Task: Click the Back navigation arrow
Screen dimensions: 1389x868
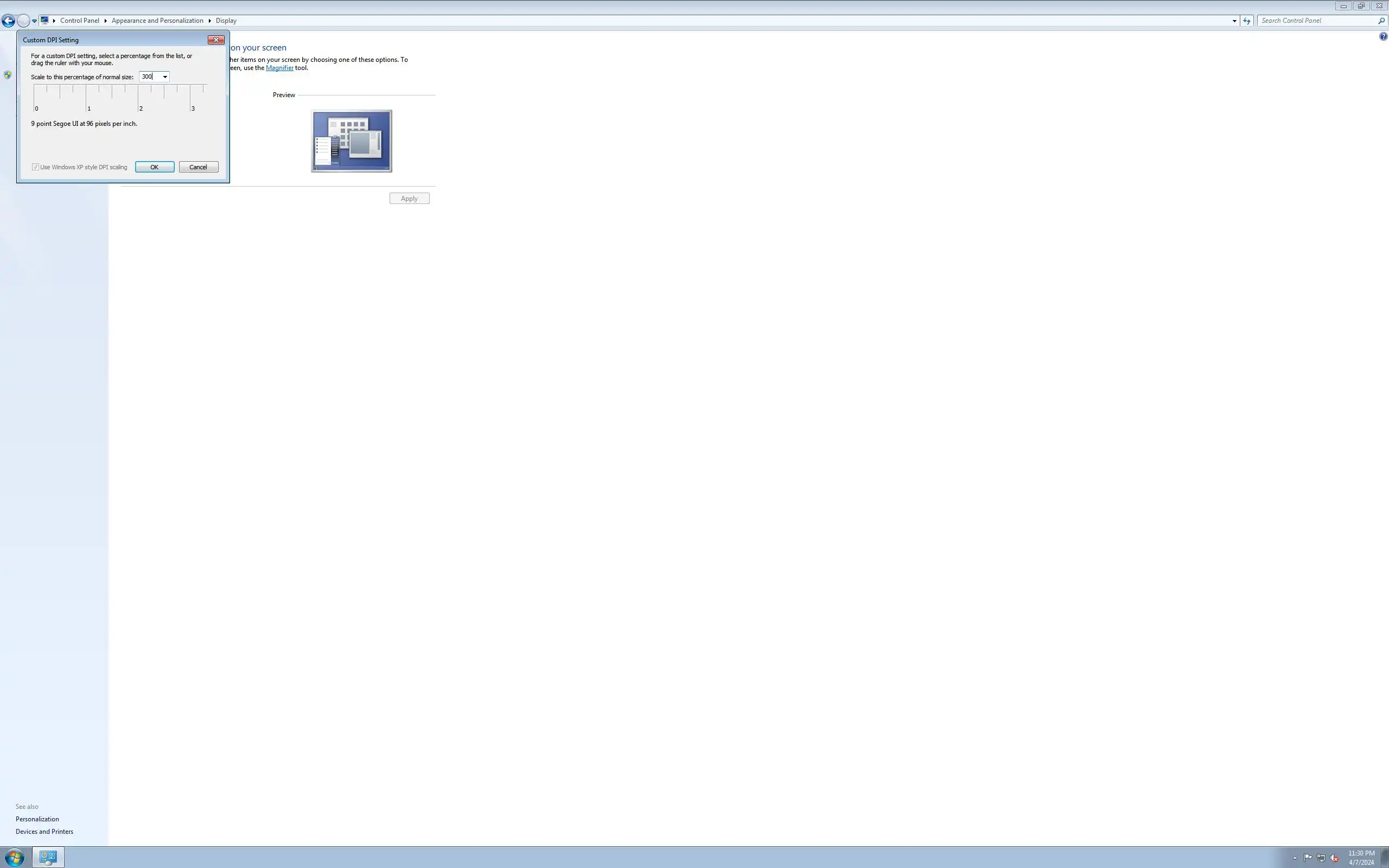Action: pos(8,21)
